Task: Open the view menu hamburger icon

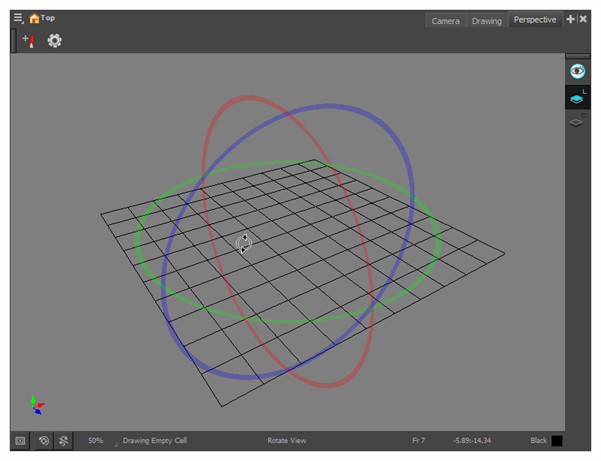Action: [x=18, y=18]
